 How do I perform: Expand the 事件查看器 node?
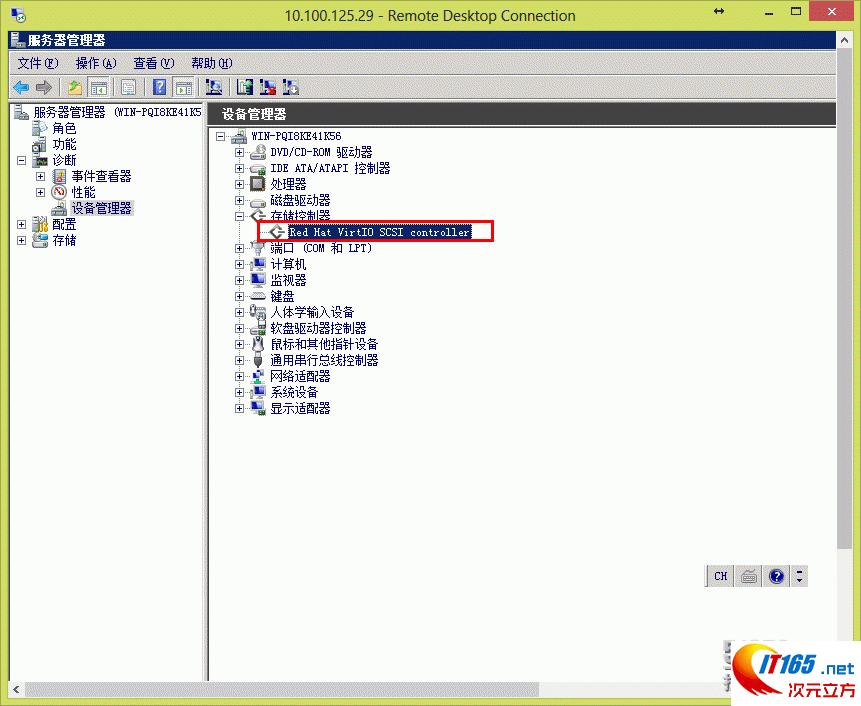click(x=40, y=176)
